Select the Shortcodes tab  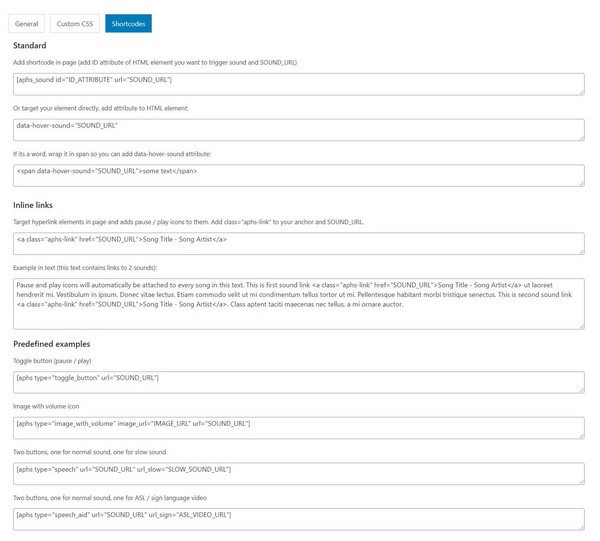(129, 23)
